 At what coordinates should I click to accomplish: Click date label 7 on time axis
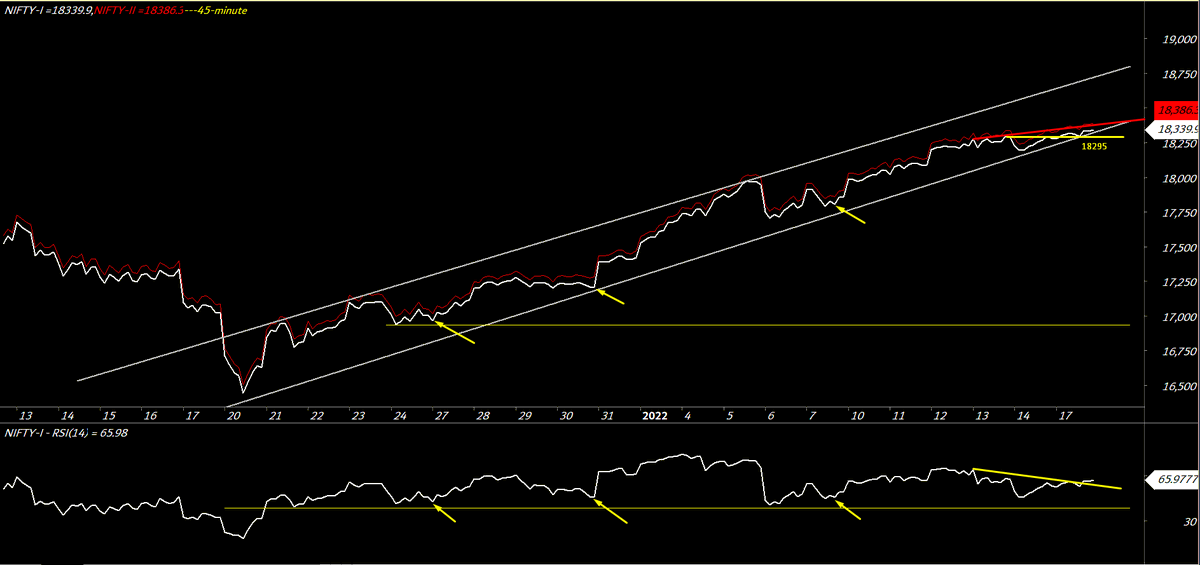(812, 414)
